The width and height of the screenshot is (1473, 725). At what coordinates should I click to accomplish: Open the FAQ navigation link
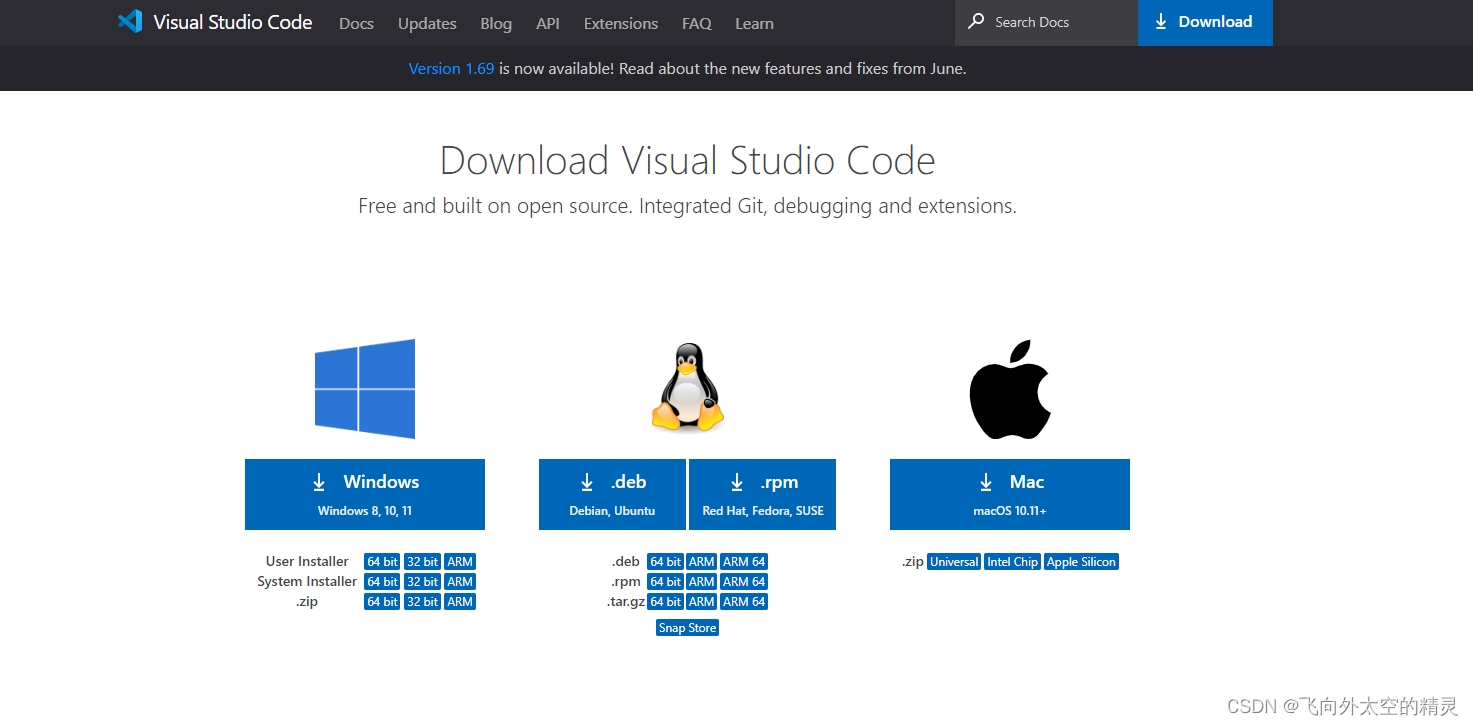pos(697,23)
